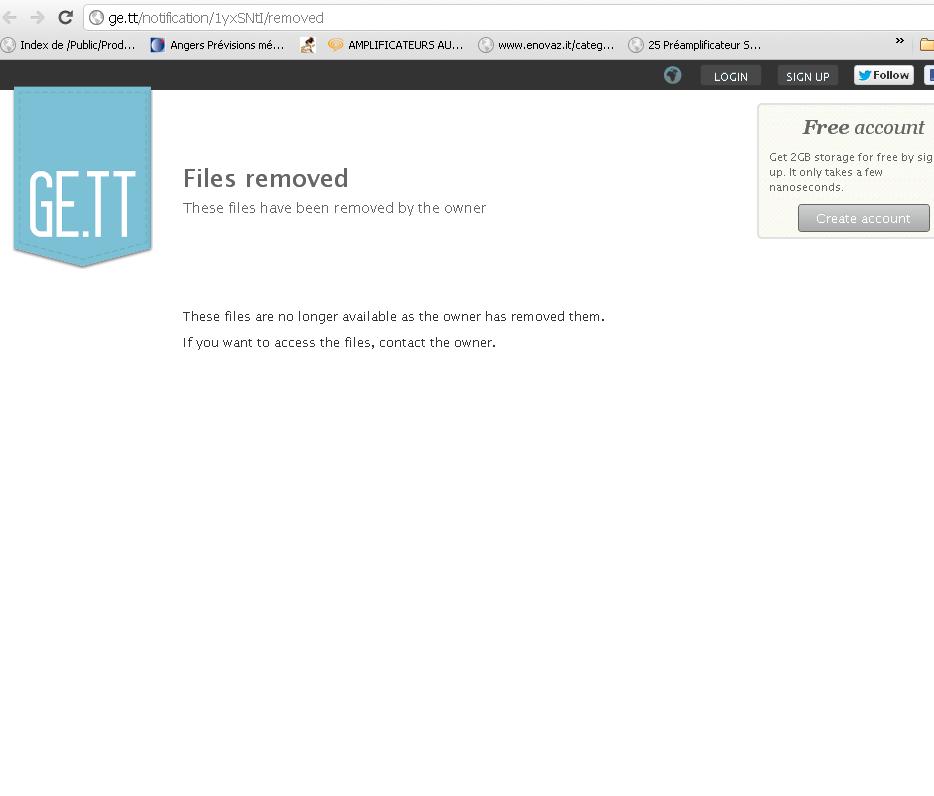This screenshot has width=934, height=796.
Task: Follow Ge.tt on Twitter
Action: click(x=884, y=75)
